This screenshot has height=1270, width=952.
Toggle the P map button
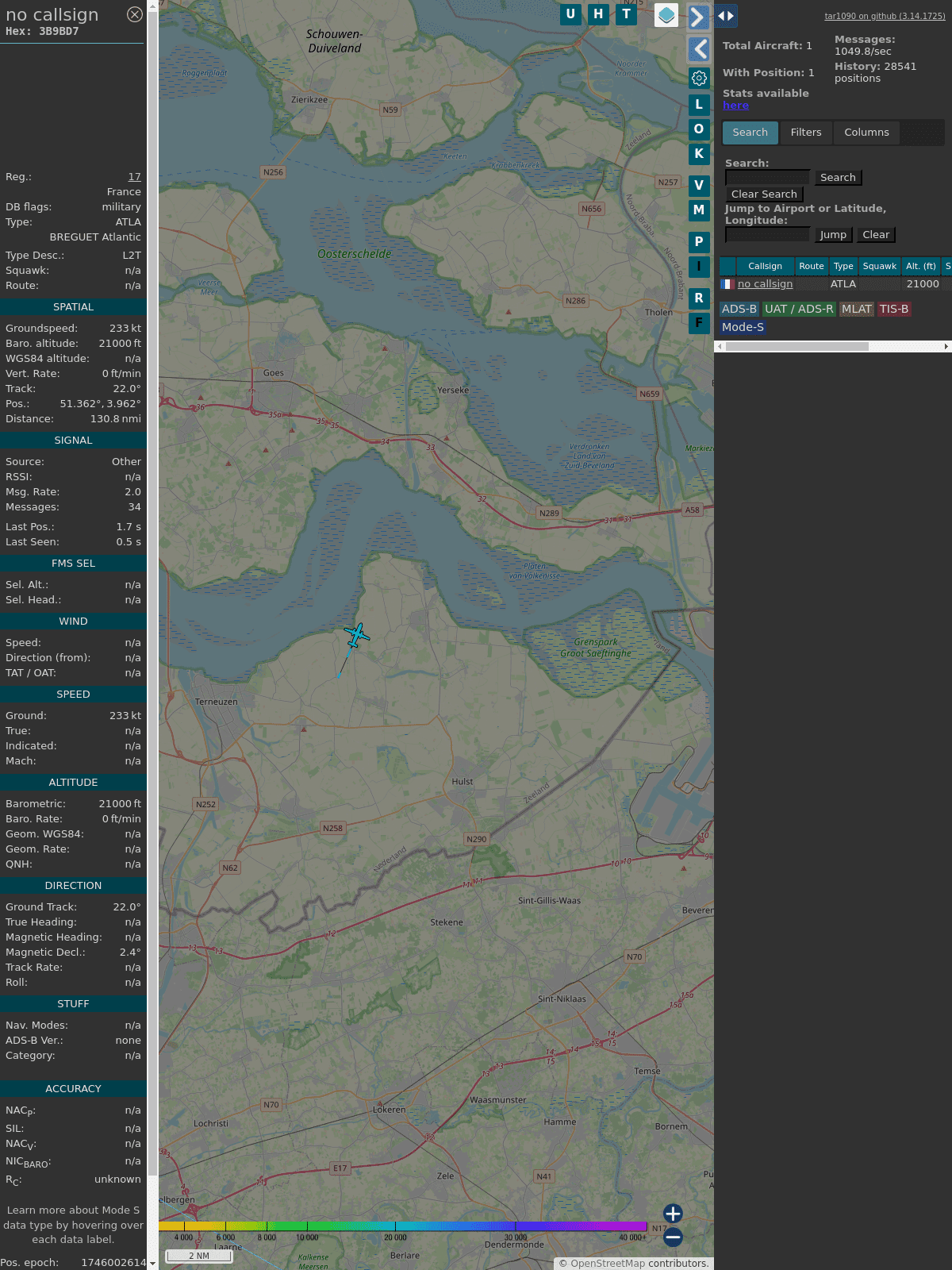(x=699, y=242)
